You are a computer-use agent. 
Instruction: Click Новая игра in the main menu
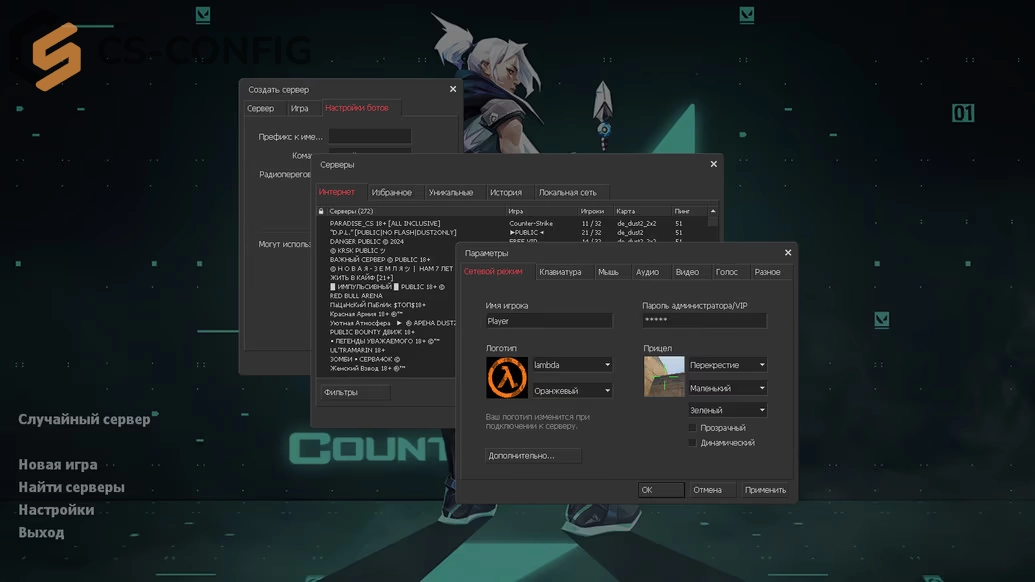pyautogui.click(x=58, y=465)
